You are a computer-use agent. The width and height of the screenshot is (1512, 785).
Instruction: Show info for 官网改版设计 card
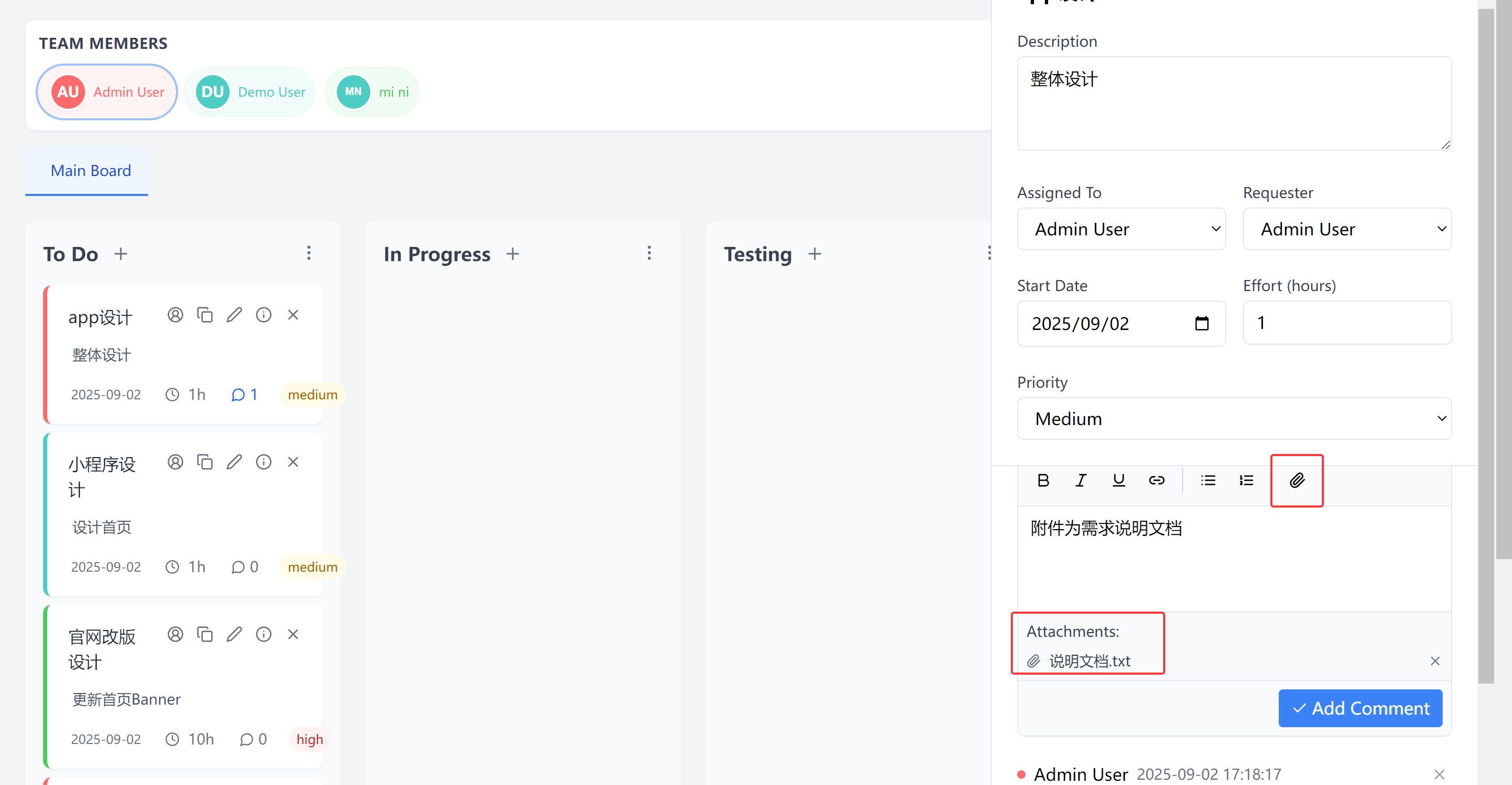point(264,634)
